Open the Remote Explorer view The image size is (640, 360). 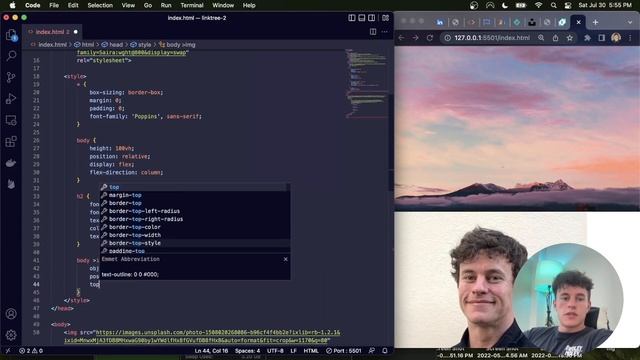(11, 120)
